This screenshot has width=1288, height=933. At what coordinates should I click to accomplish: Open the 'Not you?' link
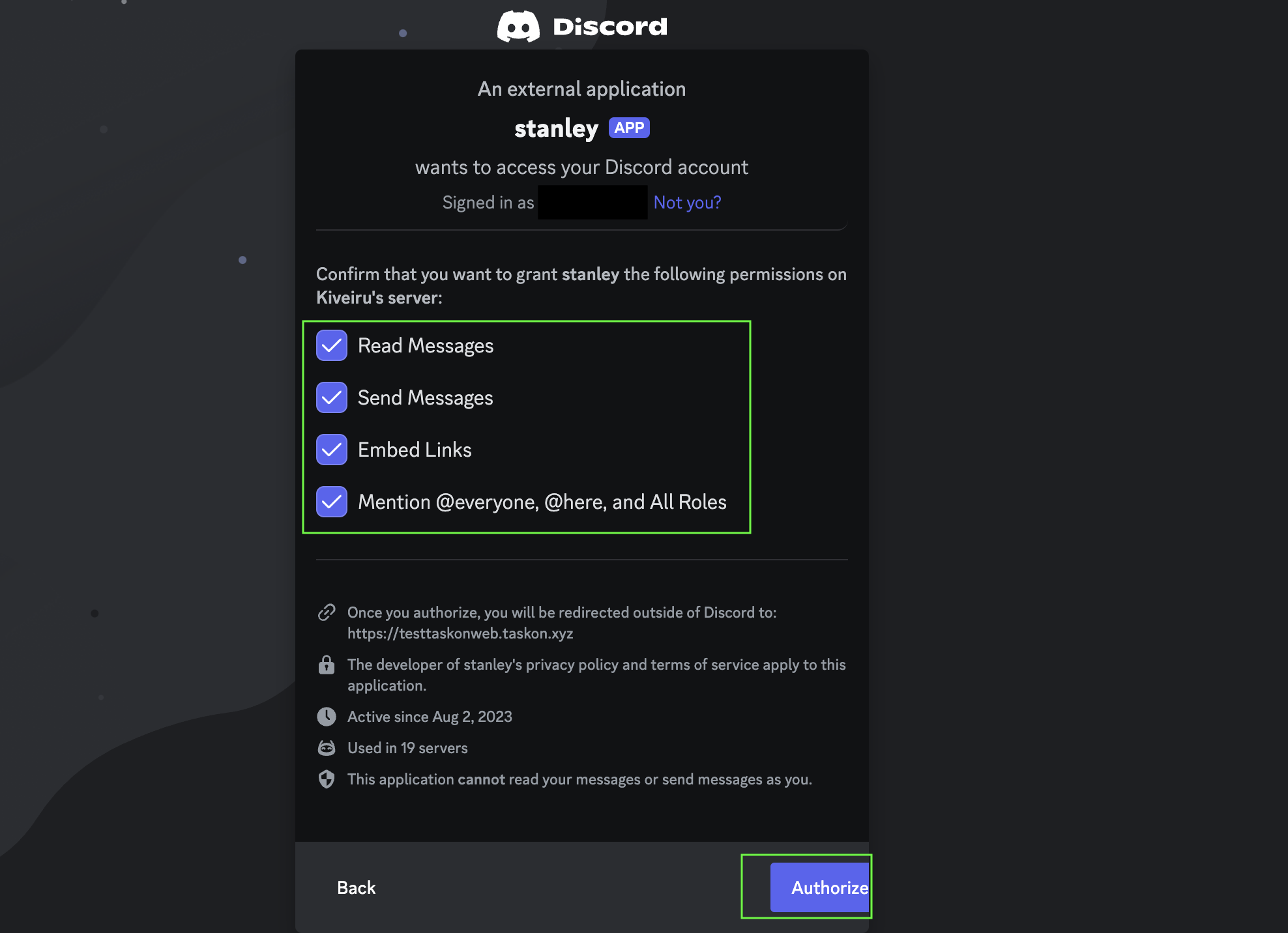pyautogui.click(x=688, y=203)
